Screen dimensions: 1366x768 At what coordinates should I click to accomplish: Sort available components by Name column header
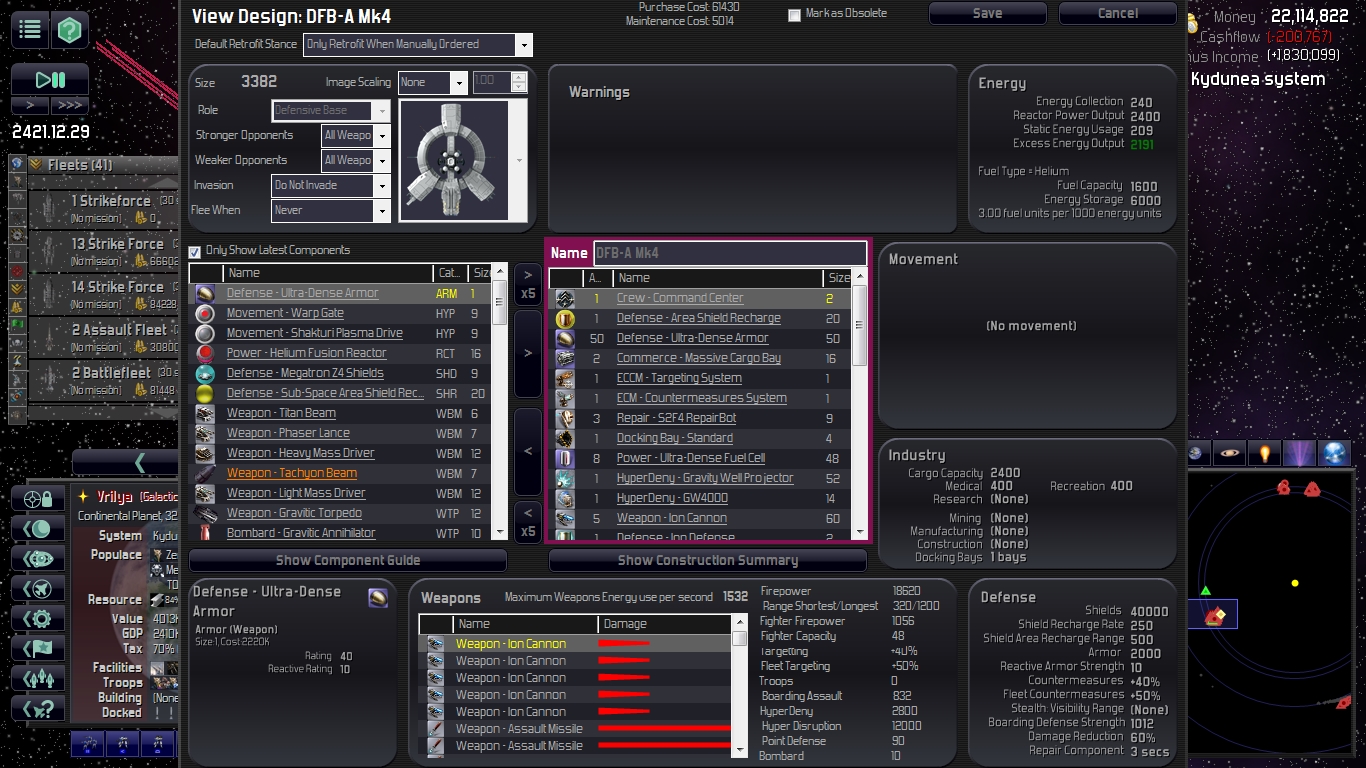[326, 273]
